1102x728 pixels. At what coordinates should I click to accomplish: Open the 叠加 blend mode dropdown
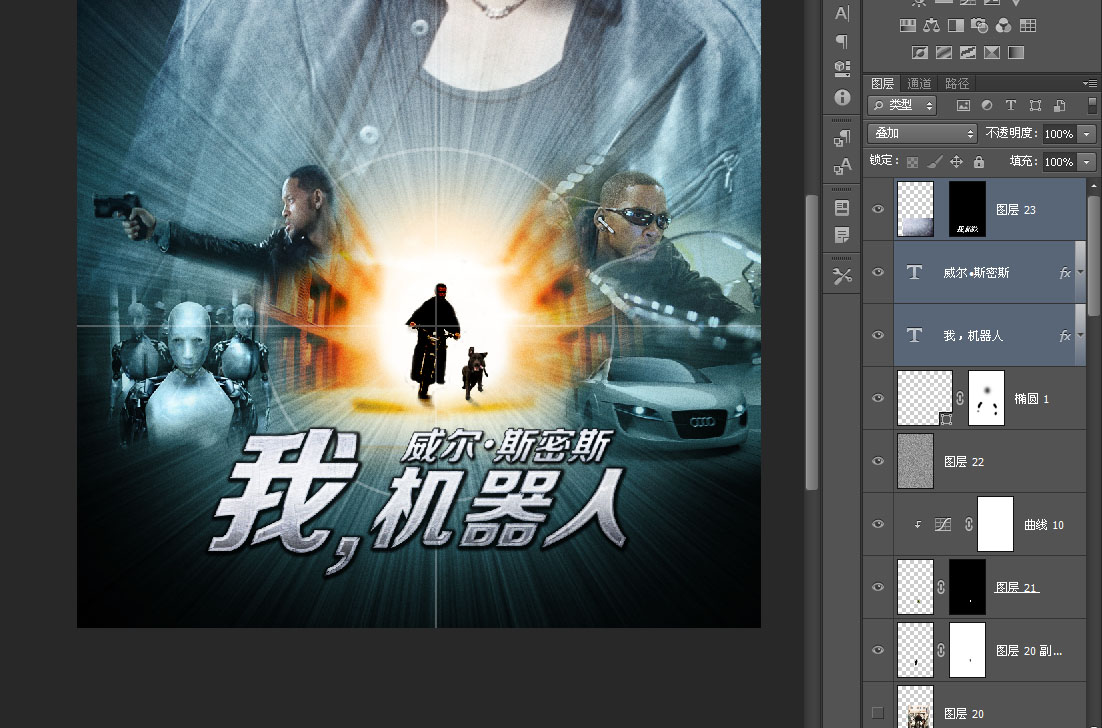(x=922, y=134)
